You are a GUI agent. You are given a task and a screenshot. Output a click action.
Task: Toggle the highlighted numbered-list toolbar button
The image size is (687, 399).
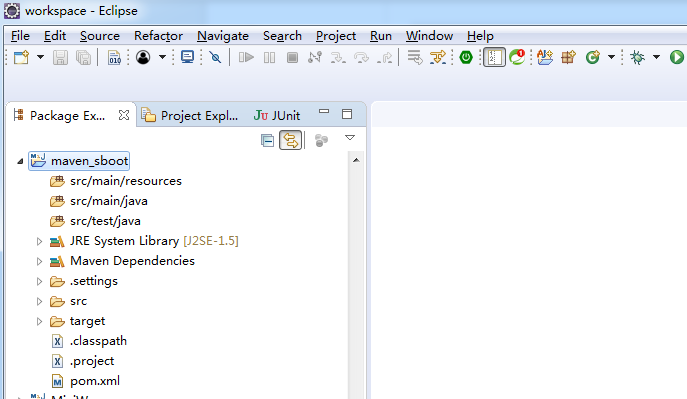494,57
